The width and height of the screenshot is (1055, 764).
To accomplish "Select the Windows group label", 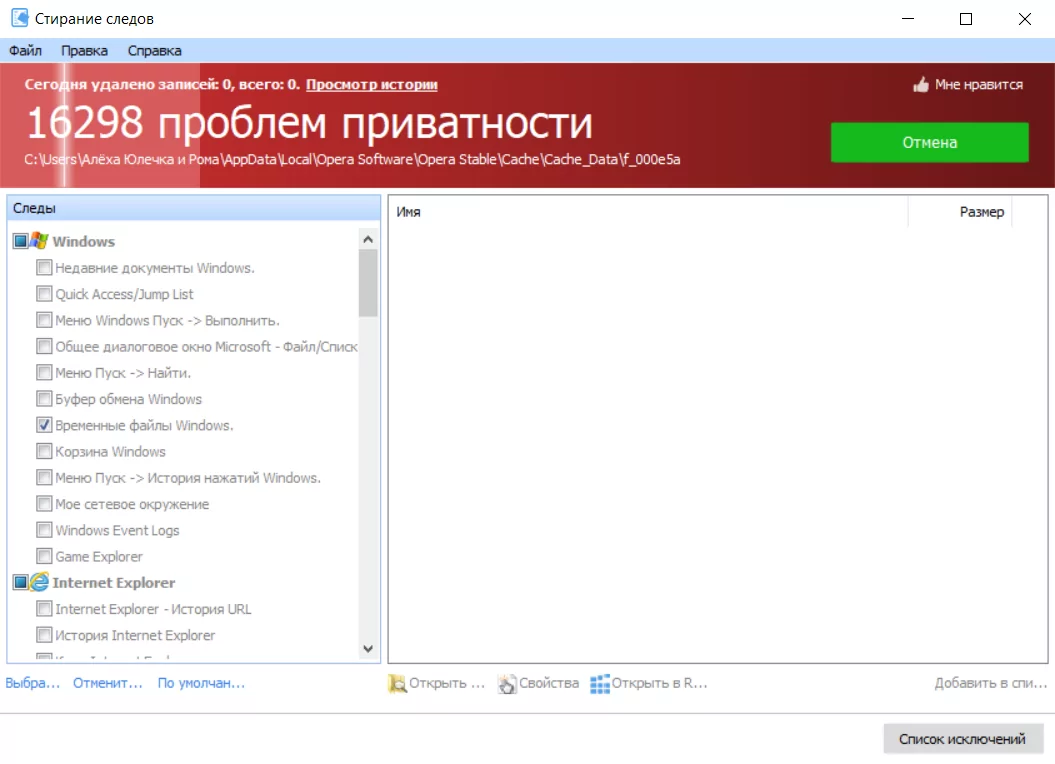I will coord(83,241).
